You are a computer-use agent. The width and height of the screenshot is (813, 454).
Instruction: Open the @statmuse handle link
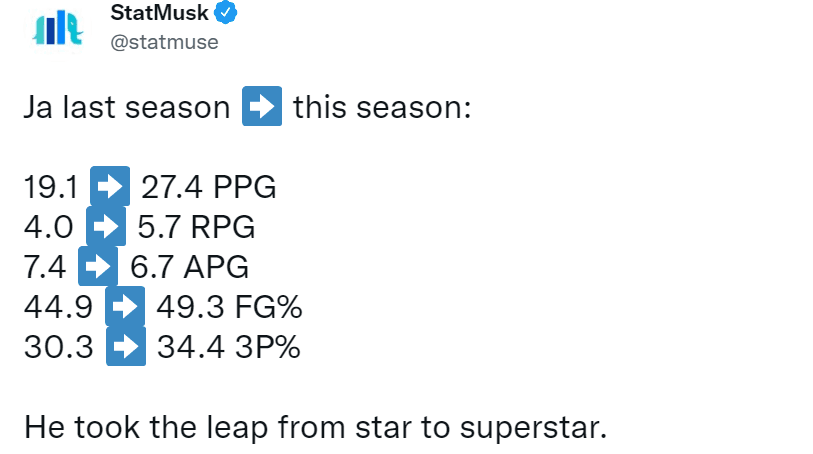tap(162, 42)
